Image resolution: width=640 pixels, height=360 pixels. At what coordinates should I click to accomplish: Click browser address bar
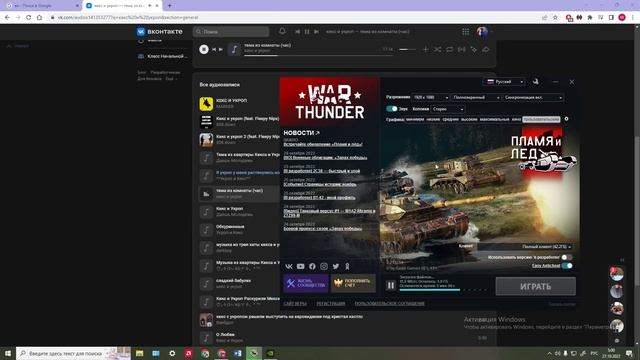(294, 18)
